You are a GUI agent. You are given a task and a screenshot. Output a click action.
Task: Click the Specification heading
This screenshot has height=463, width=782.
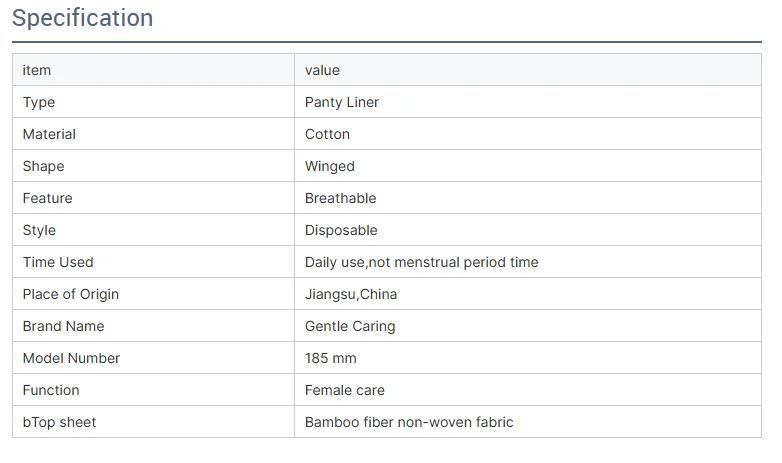click(82, 18)
